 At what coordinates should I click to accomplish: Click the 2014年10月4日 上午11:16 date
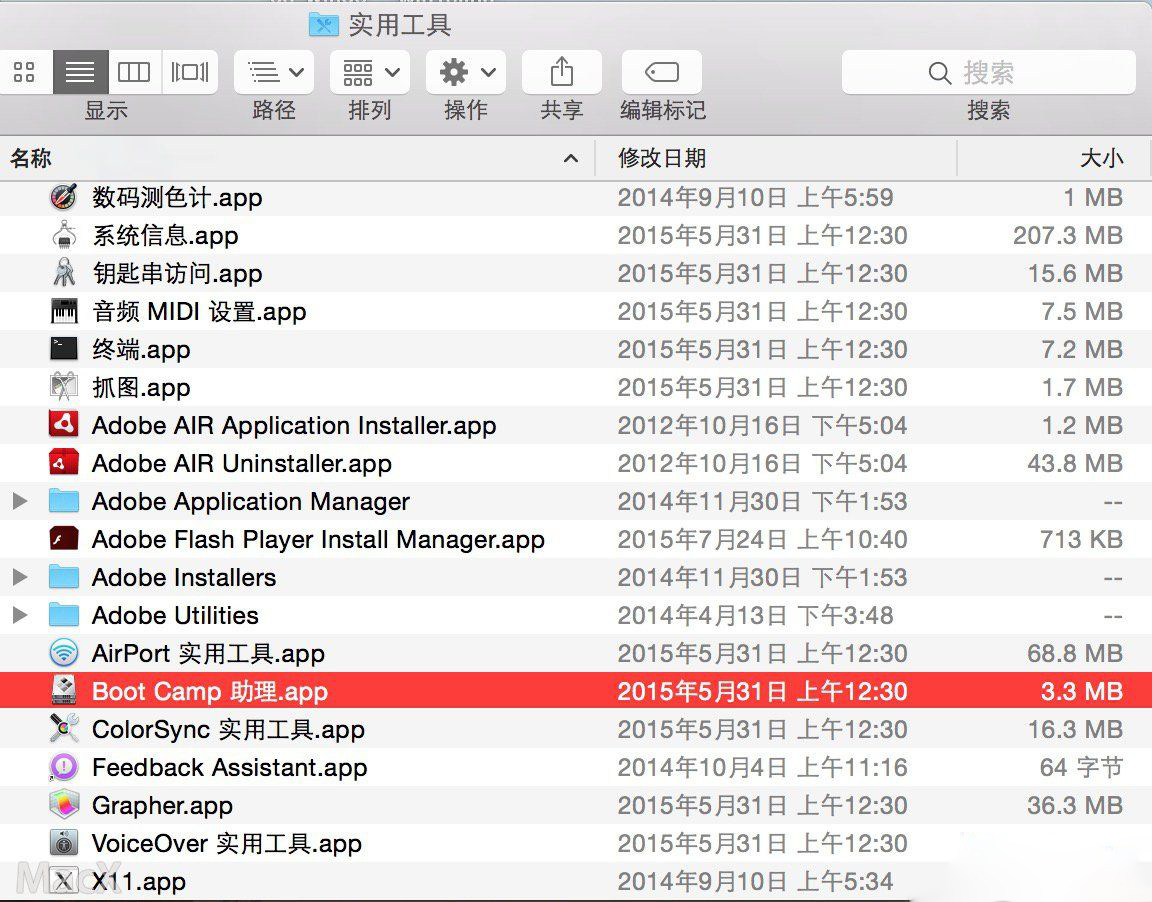point(762,767)
